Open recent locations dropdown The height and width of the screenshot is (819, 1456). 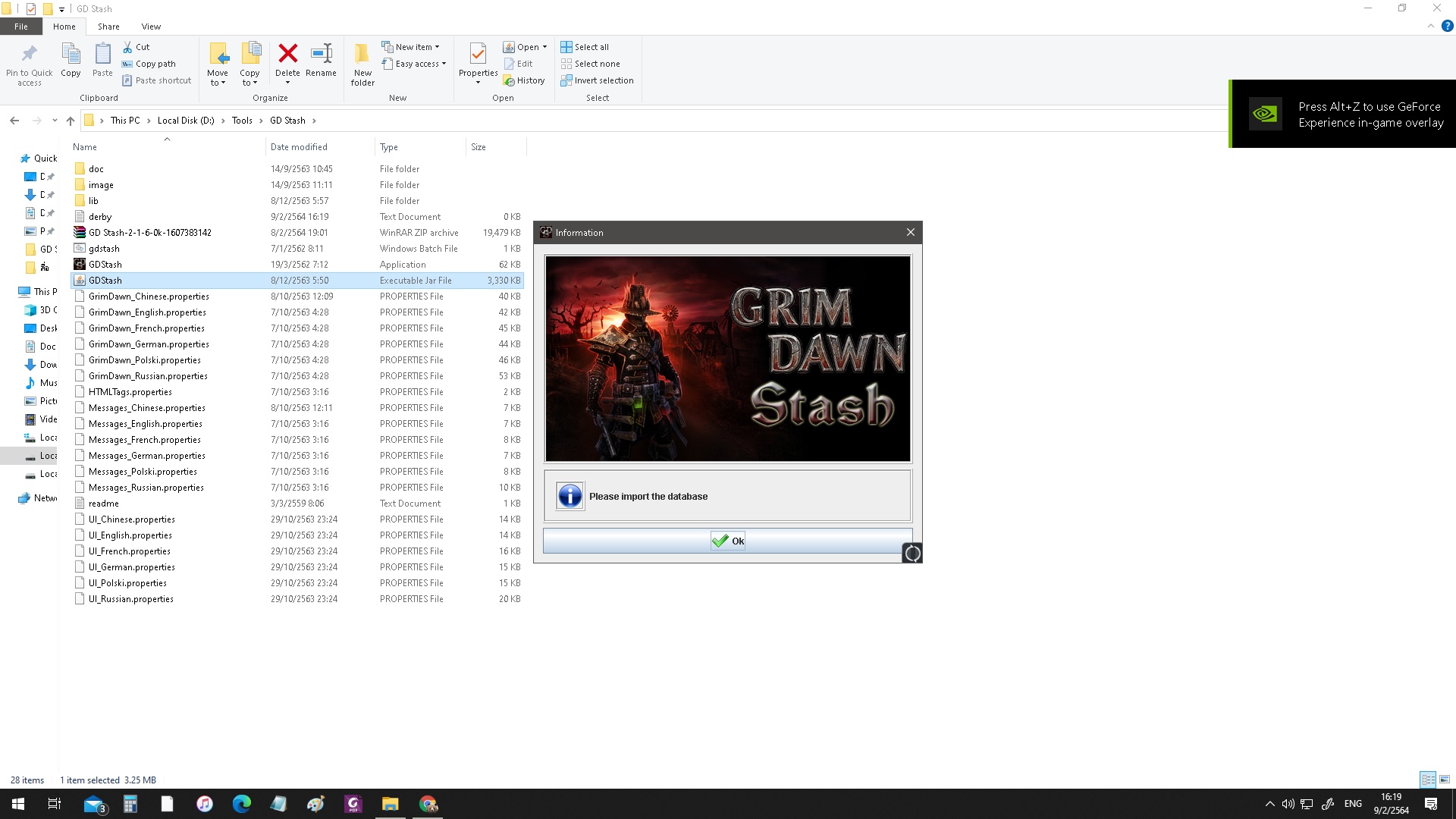(x=55, y=121)
